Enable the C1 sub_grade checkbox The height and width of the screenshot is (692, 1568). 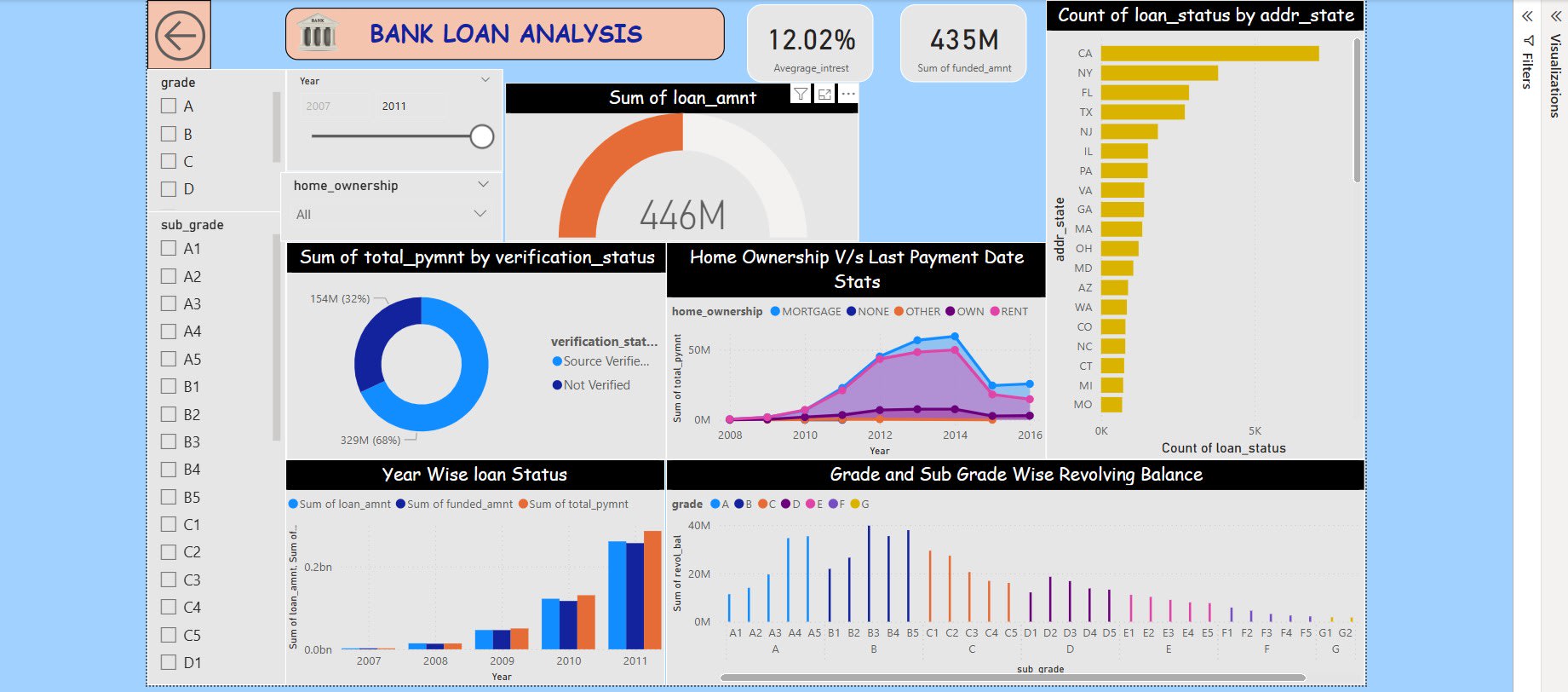click(169, 525)
